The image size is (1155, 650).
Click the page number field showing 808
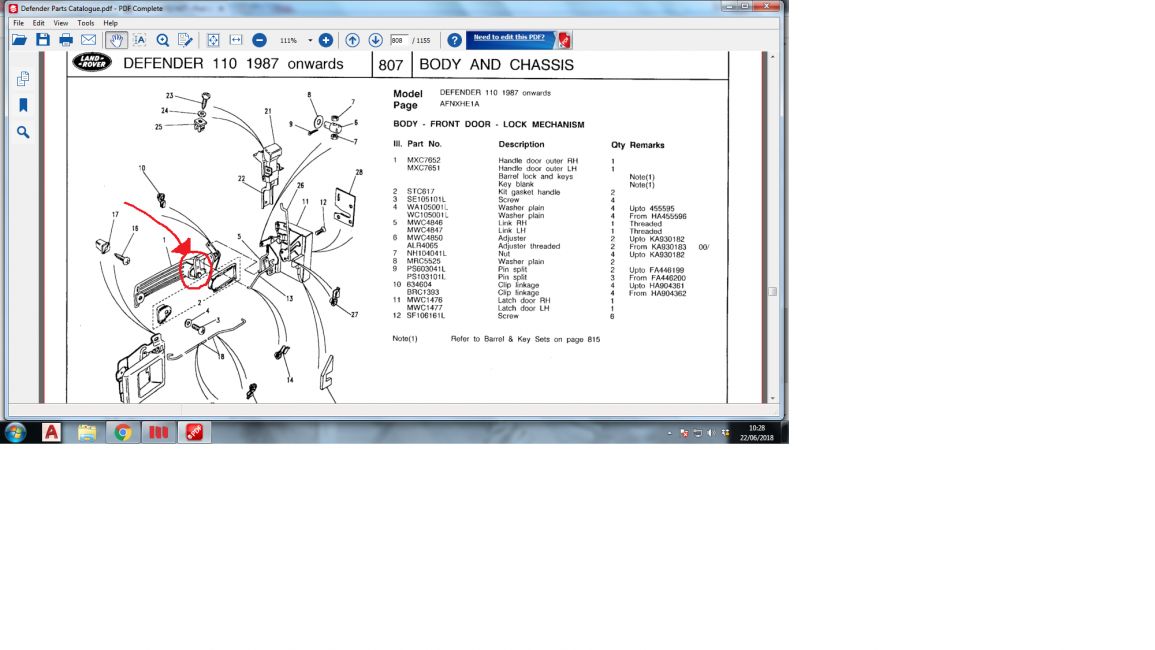pyautogui.click(x=399, y=41)
